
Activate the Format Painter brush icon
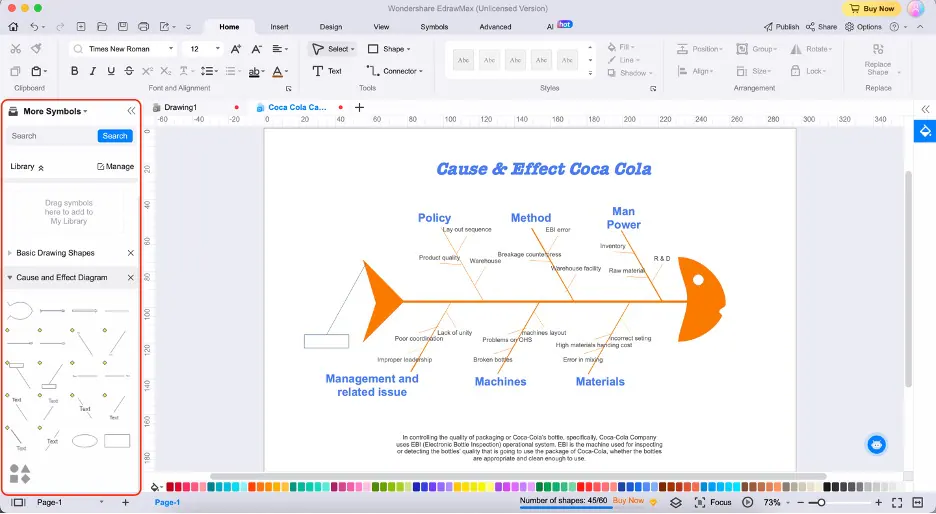click(x=36, y=48)
